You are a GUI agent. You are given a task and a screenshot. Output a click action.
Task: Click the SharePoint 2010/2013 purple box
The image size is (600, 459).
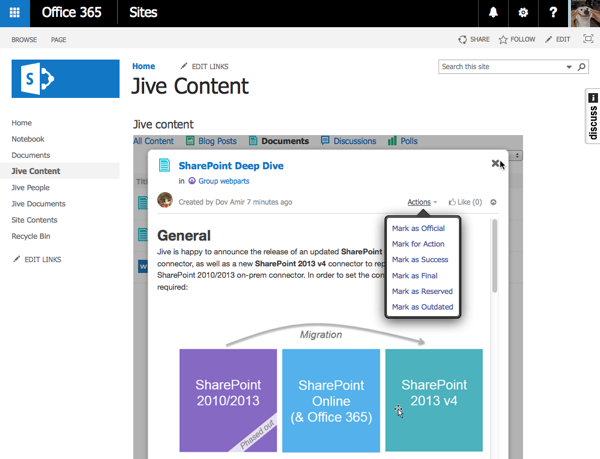tap(228, 400)
